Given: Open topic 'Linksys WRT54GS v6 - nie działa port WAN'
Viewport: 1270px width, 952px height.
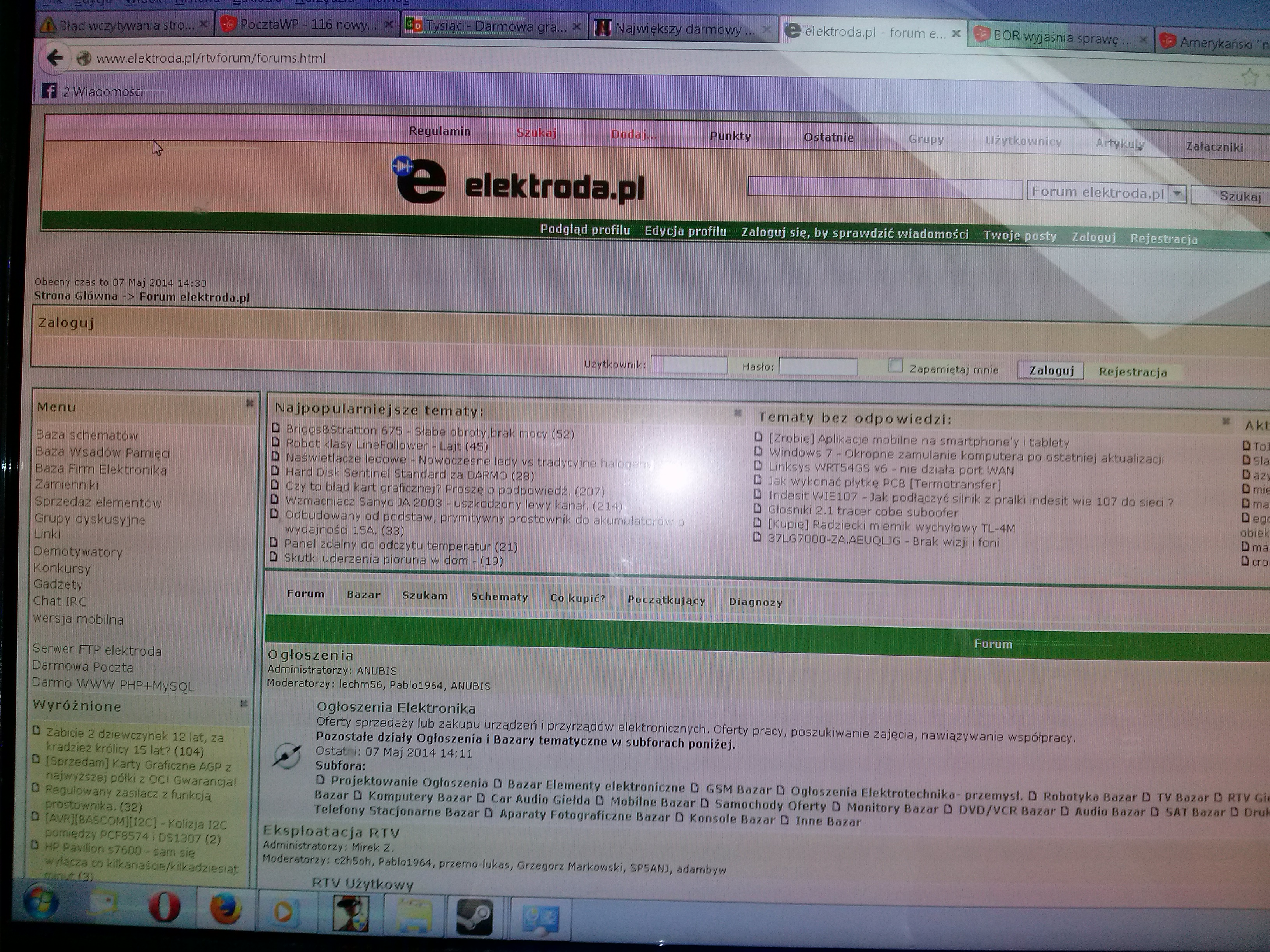Looking at the screenshot, I should 891,469.
